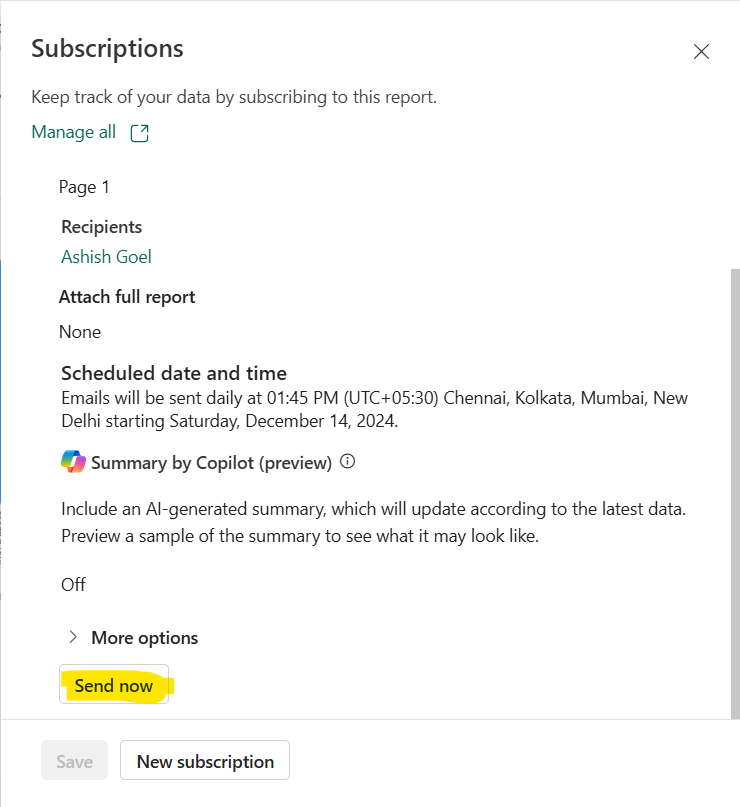Create a New subscription
This screenshot has height=807, width=740.
[x=204, y=760]
